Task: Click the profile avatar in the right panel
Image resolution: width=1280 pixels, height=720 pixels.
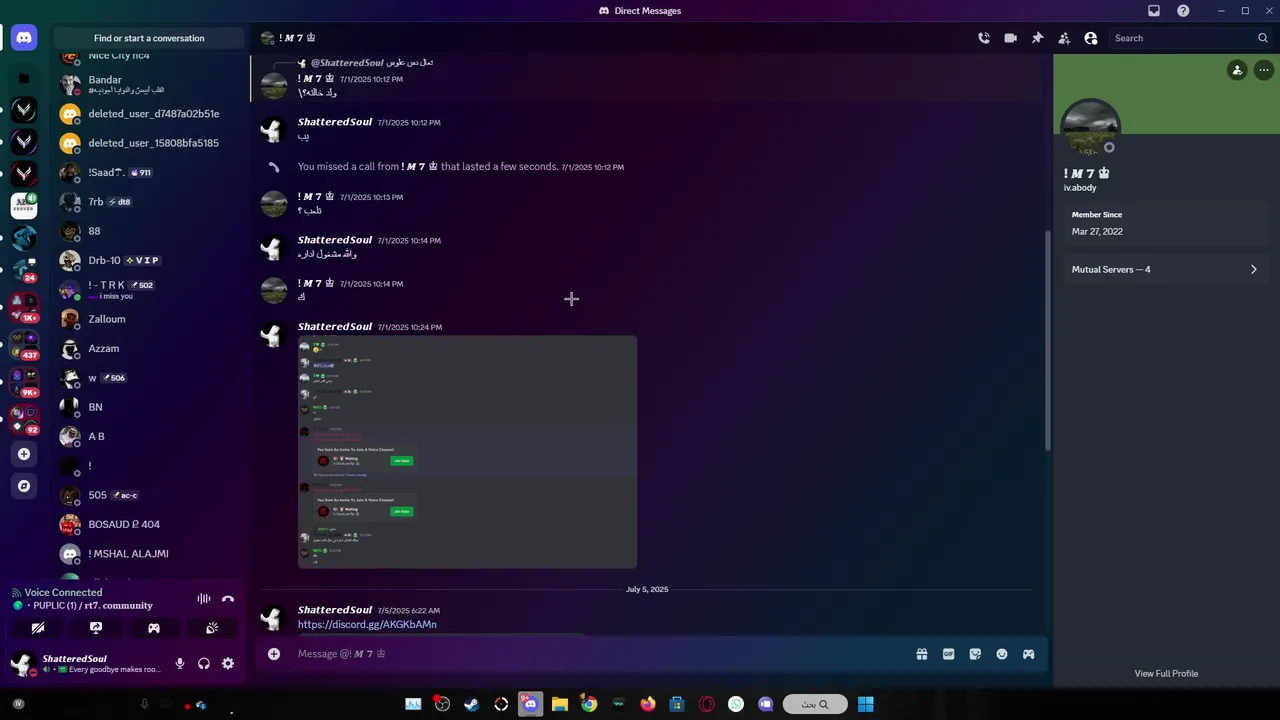Action: pyautogui.click(x=1090, y=128)
